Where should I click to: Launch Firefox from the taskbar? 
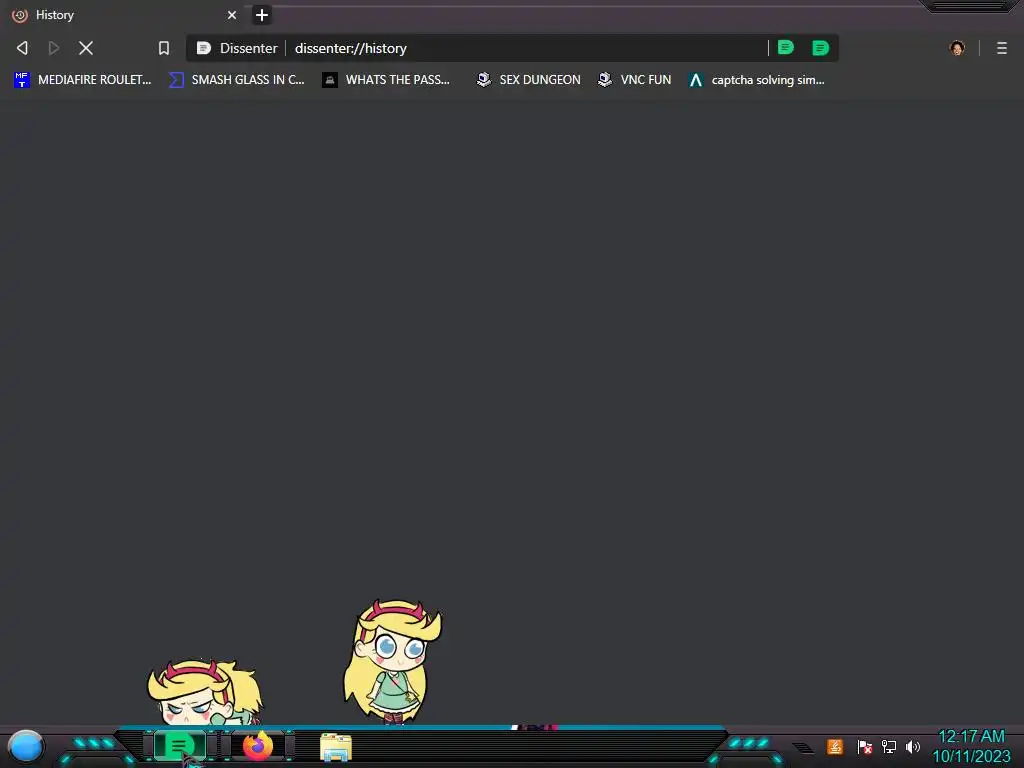[258, 746]
